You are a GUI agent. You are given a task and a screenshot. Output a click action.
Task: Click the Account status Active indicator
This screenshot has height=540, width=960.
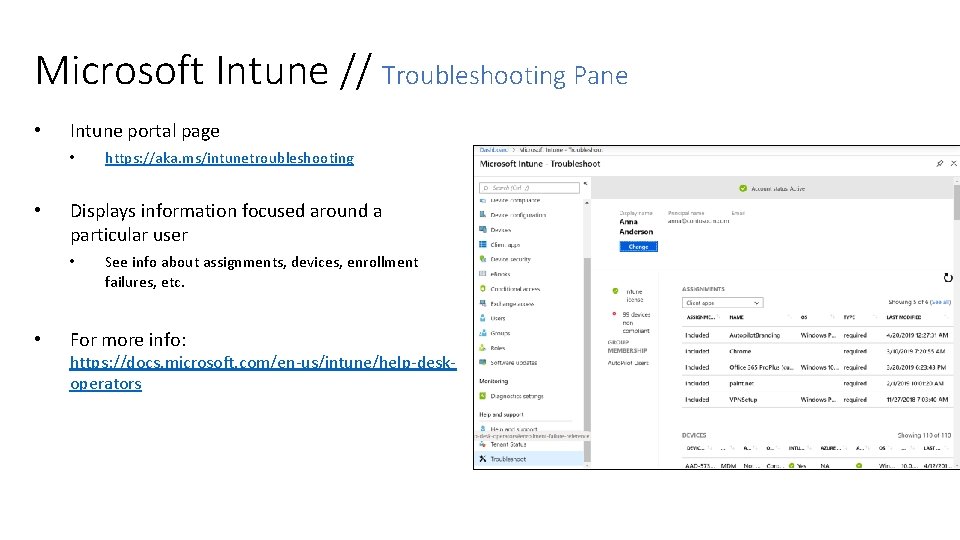(x=771, y=189)
